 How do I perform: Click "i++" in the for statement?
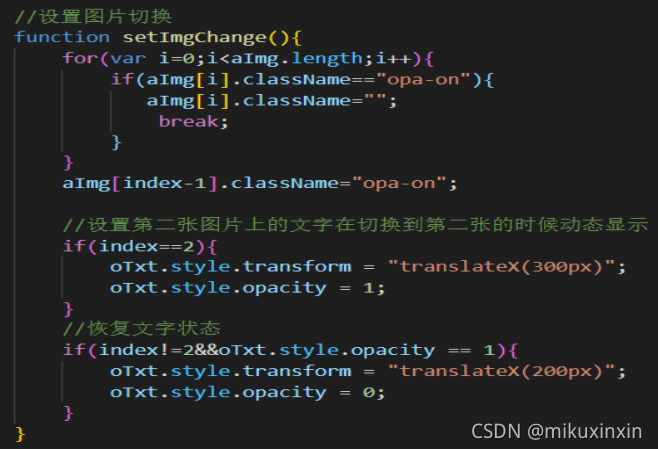pyautogui.click(x=393, y=58)
